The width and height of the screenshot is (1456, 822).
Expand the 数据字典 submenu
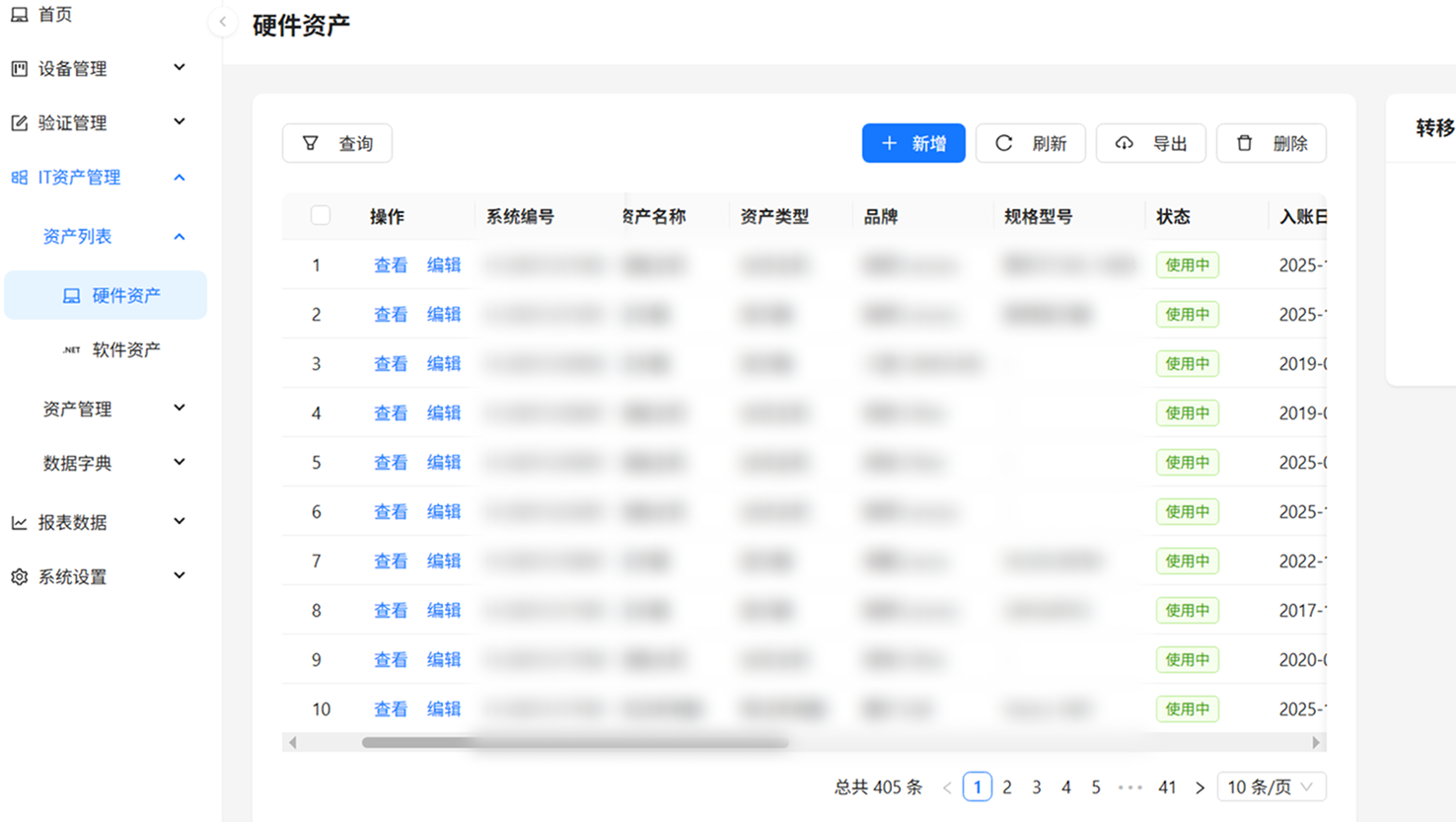coord(179,463)
